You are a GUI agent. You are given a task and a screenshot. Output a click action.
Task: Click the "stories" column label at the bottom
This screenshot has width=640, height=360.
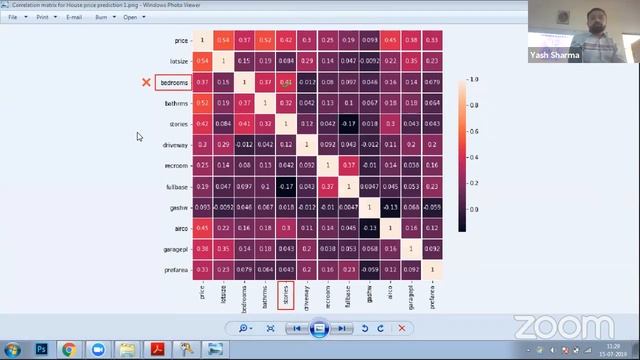pyautogui.click(x=286, y=295)
